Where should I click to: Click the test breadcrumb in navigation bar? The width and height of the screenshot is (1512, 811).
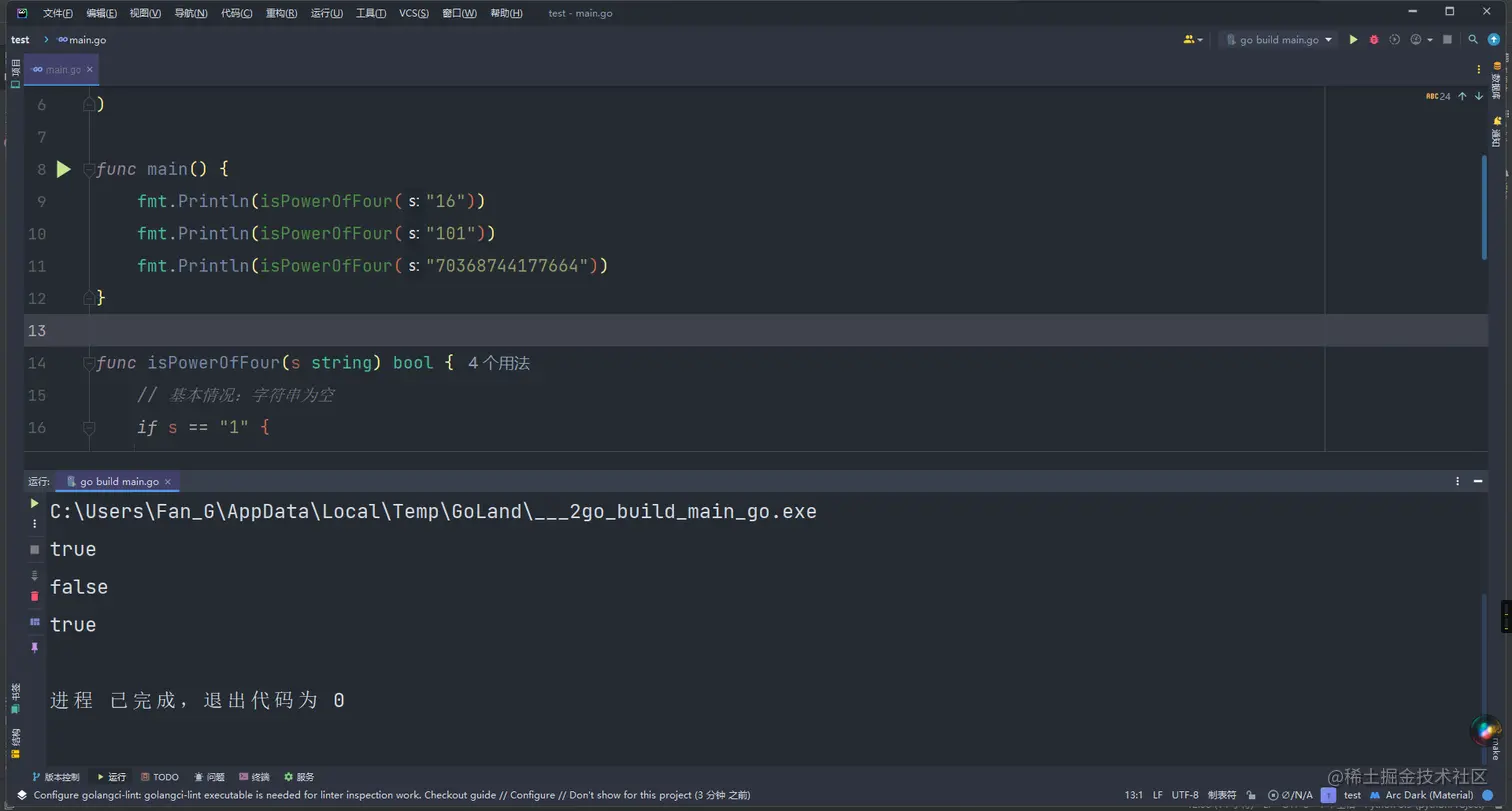click(x=20, y=40)
